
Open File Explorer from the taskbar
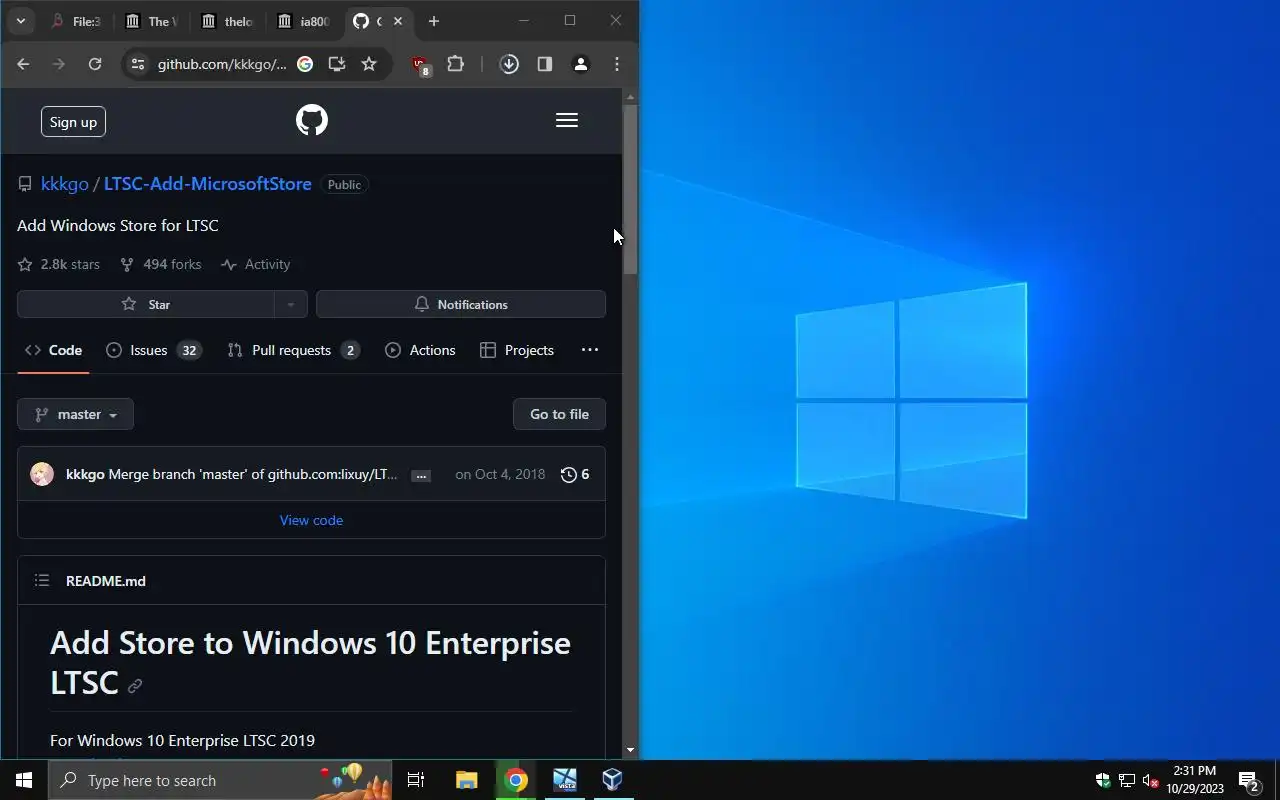point(467,780)
